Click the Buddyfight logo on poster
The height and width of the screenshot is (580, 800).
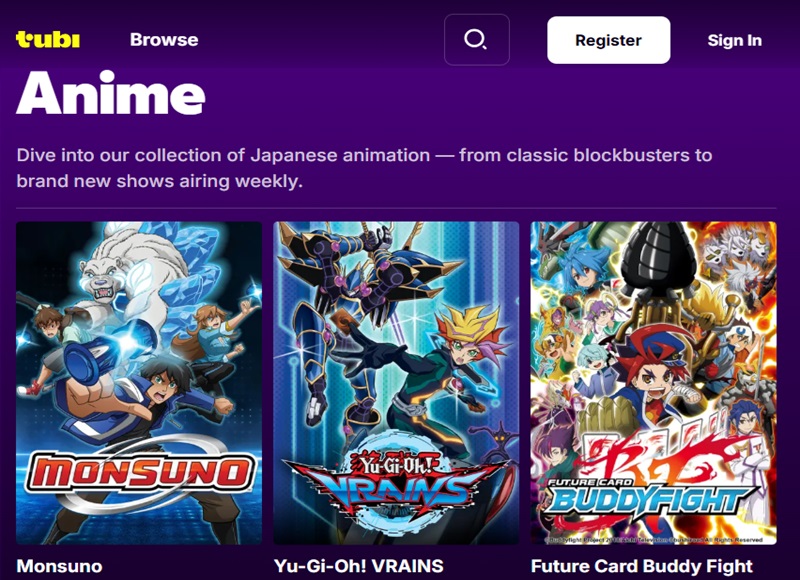point(649,496)
